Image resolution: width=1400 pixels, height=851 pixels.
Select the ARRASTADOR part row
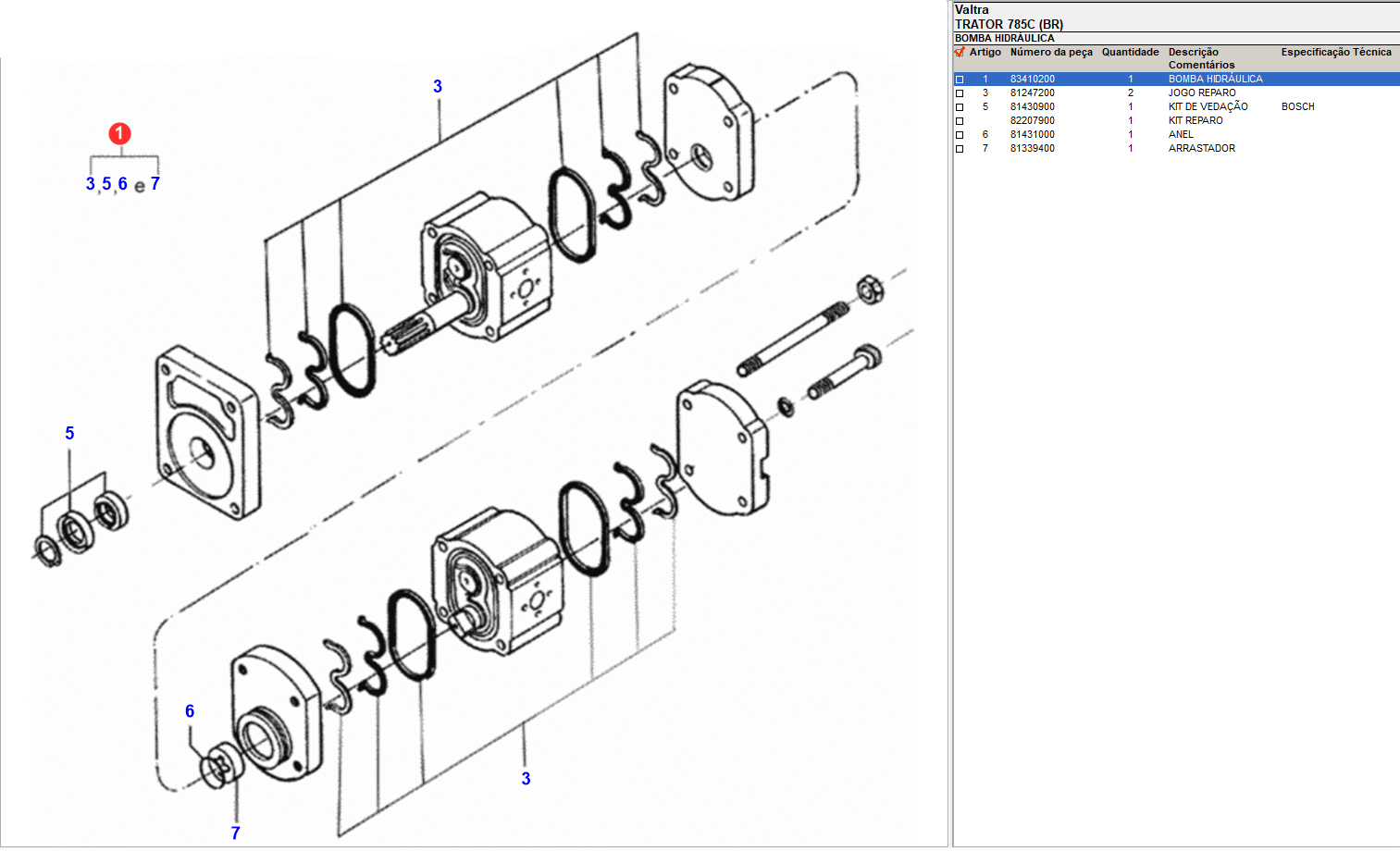point(1201,149)
